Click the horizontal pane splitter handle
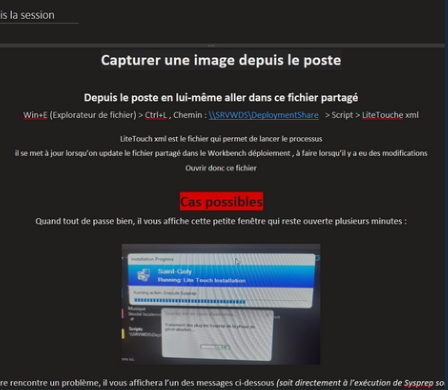Screen dimensions: 448x390 (211, 45)
